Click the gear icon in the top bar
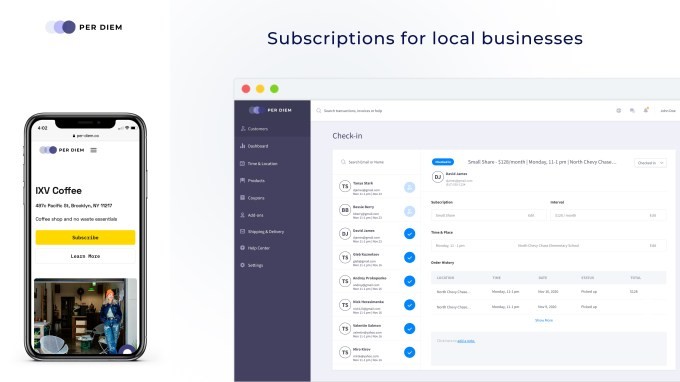This screenshot has width=680, height=382. click(x=618, y=111)
